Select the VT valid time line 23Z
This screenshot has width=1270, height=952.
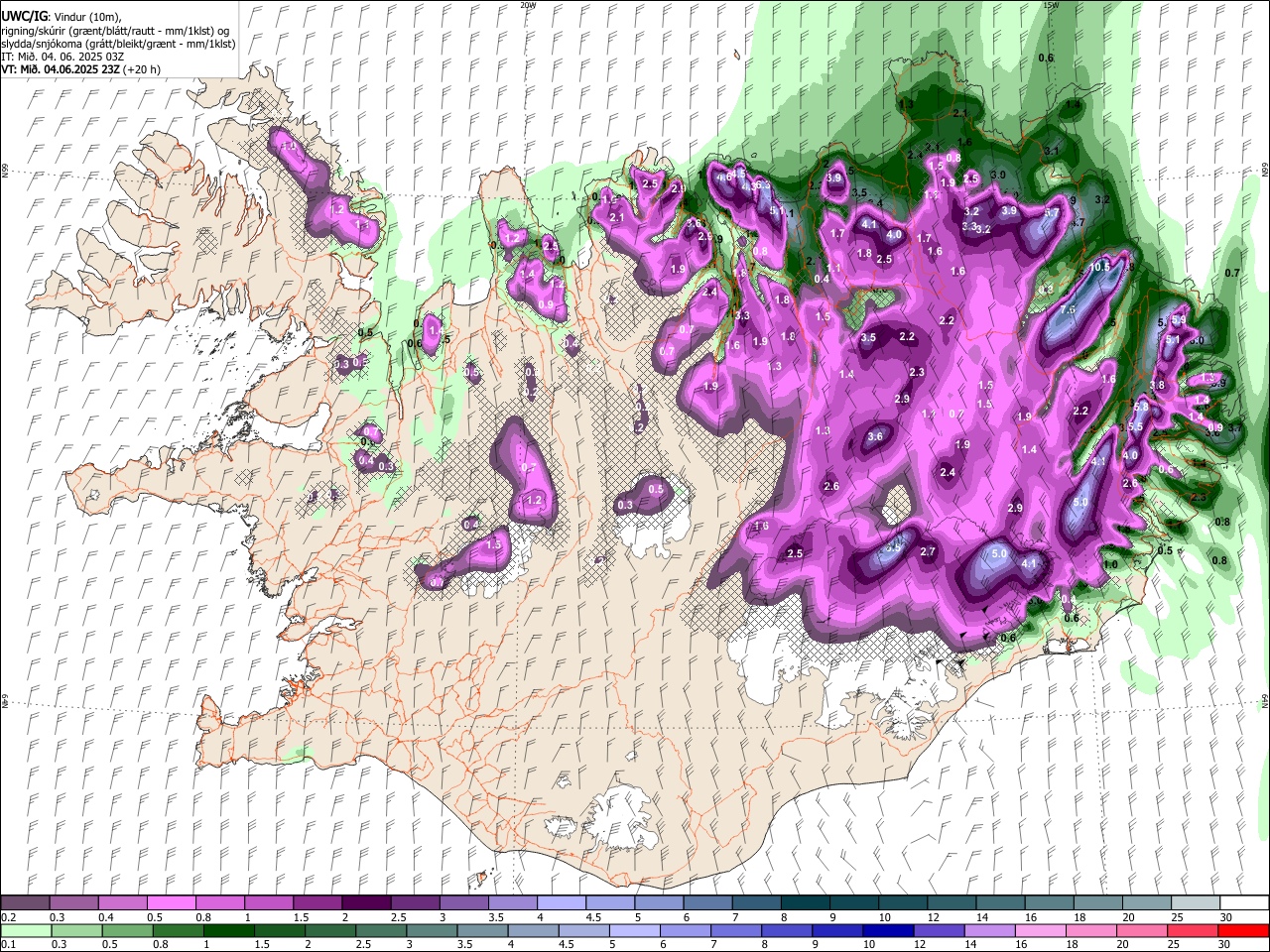(x=80, y=69)
